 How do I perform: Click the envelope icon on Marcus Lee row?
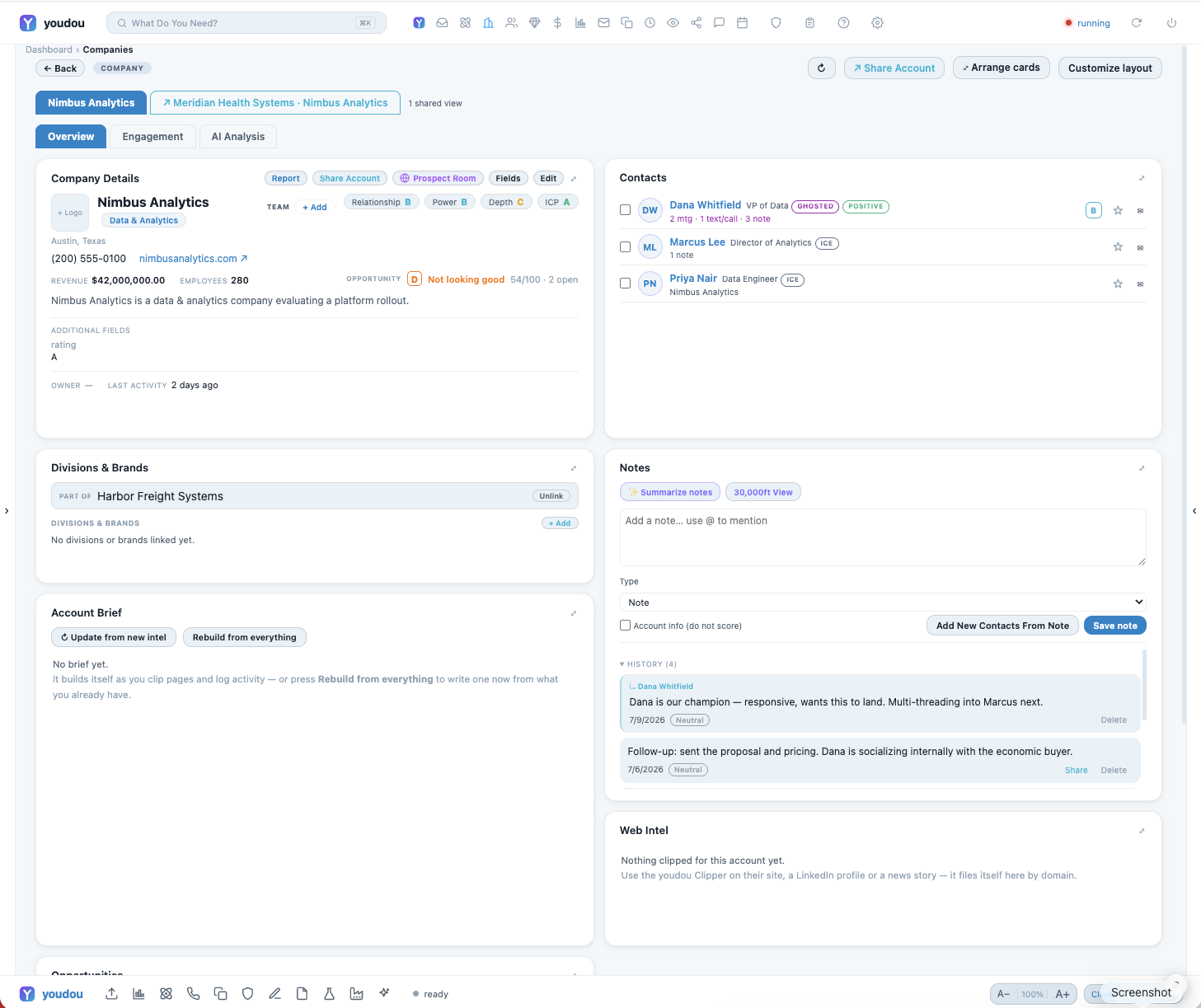[x=1140, y=247]
